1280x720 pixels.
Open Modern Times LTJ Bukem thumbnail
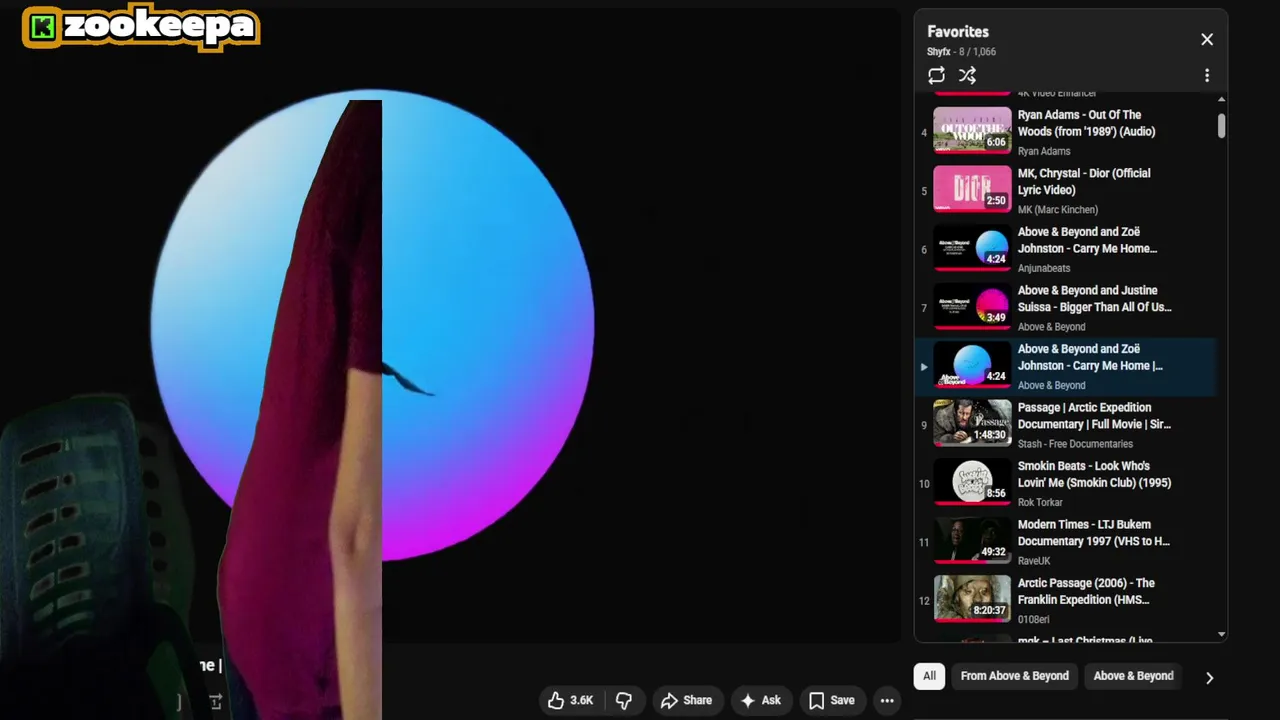click(x=972, y=540)
